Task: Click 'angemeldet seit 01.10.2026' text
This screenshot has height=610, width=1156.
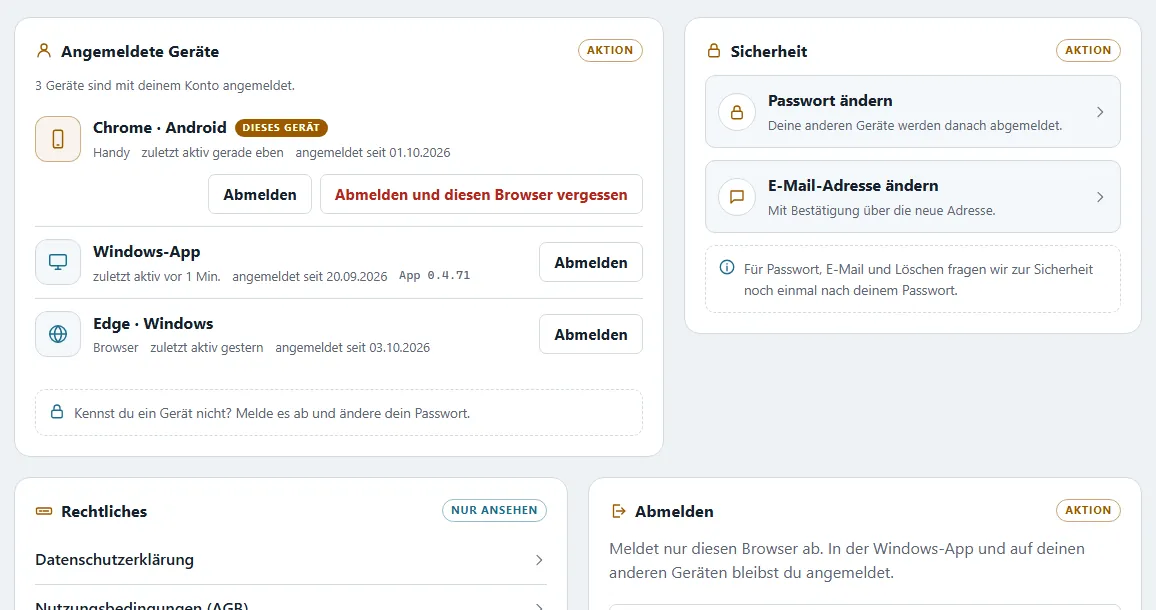Action: tap(373, 153)
